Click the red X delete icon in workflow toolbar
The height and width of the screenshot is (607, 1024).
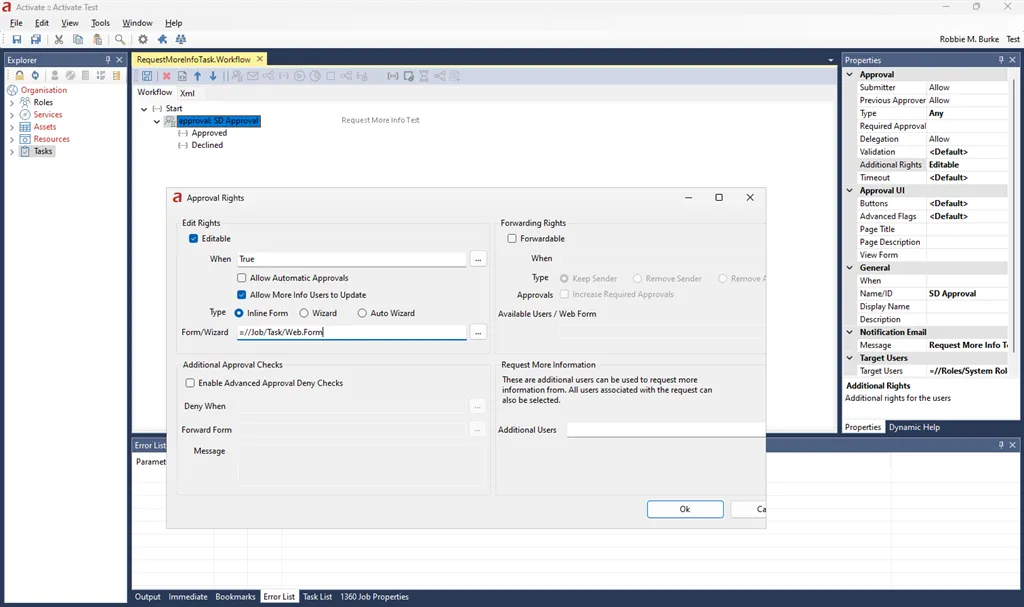coord(167,76)
